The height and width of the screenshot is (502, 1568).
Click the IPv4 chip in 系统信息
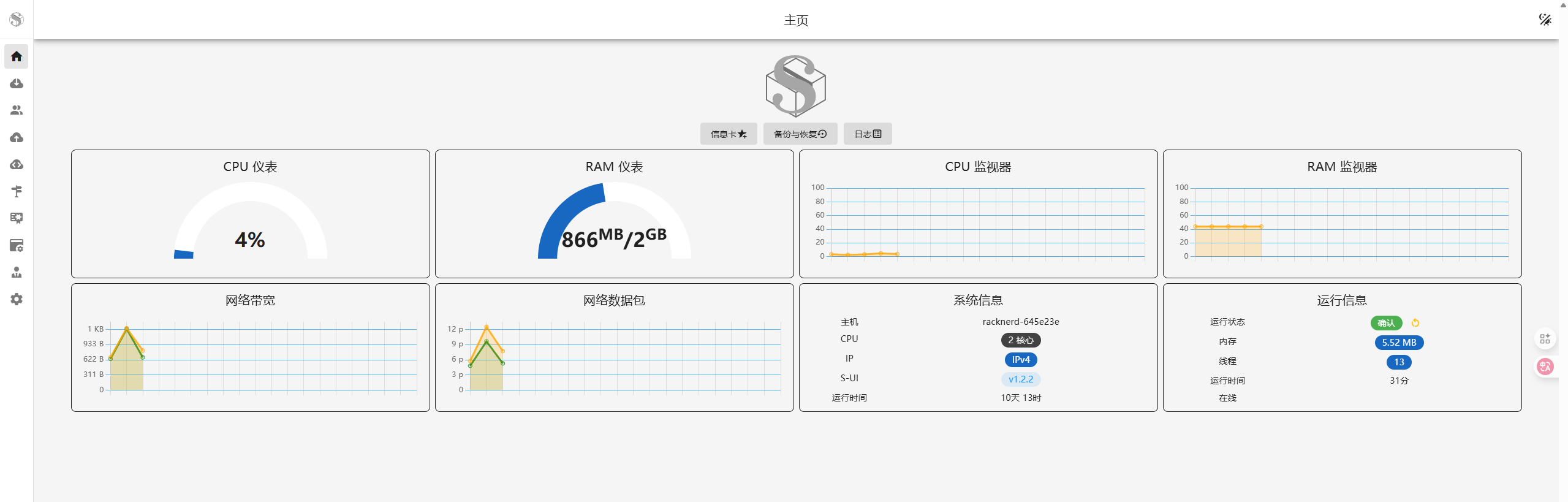pyautogui.click(x=1020, y=360)
